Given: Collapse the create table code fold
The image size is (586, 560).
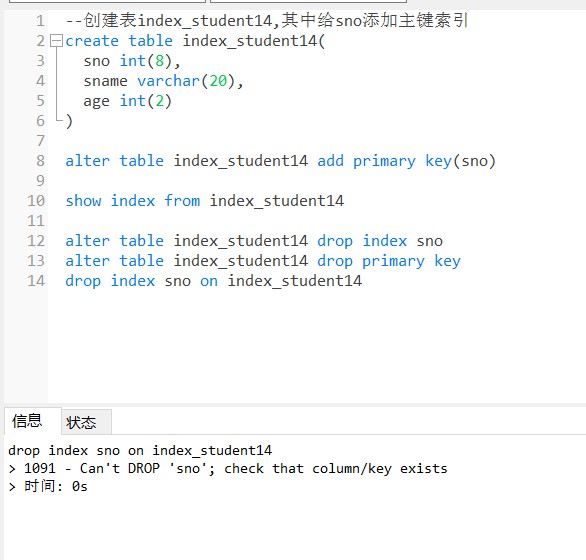Looking at the screenshot, I should [56, 41].
